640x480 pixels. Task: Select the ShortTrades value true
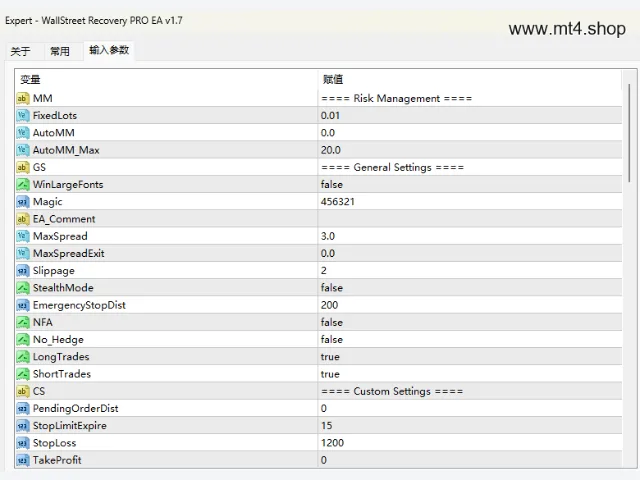[x=330, y=374]
